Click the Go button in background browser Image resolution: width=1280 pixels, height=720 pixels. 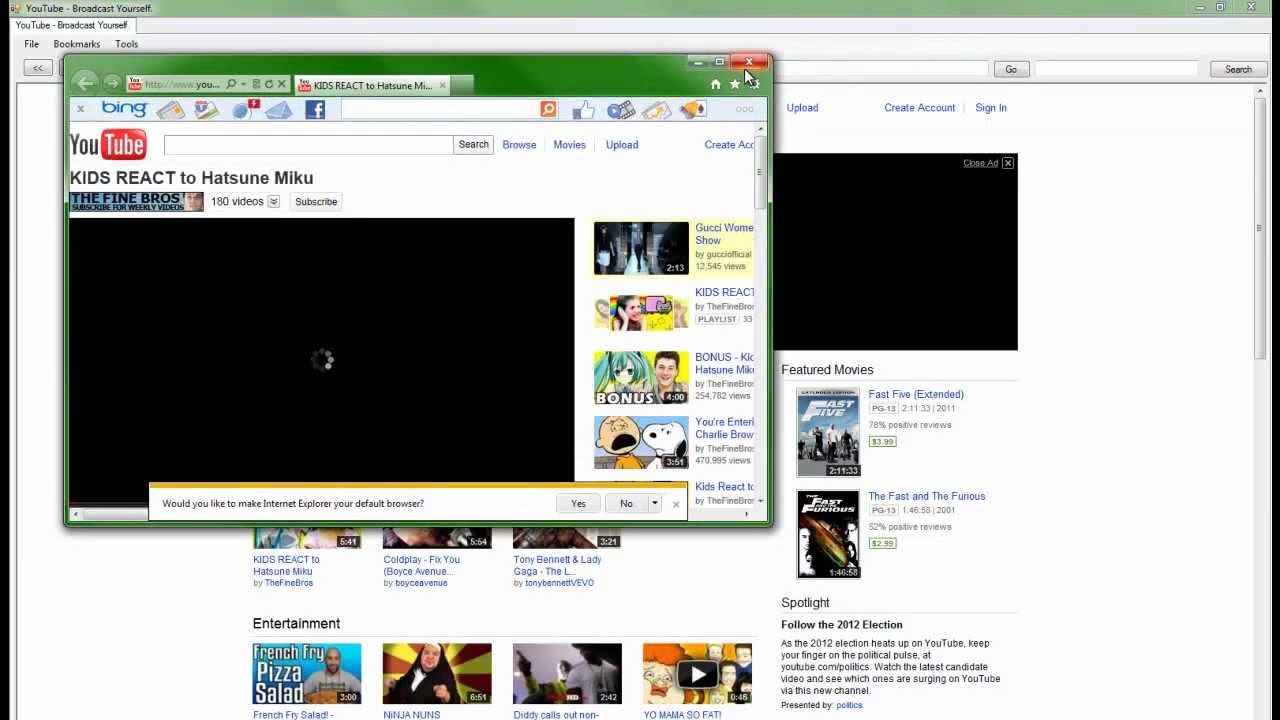tap(1011, 69)
